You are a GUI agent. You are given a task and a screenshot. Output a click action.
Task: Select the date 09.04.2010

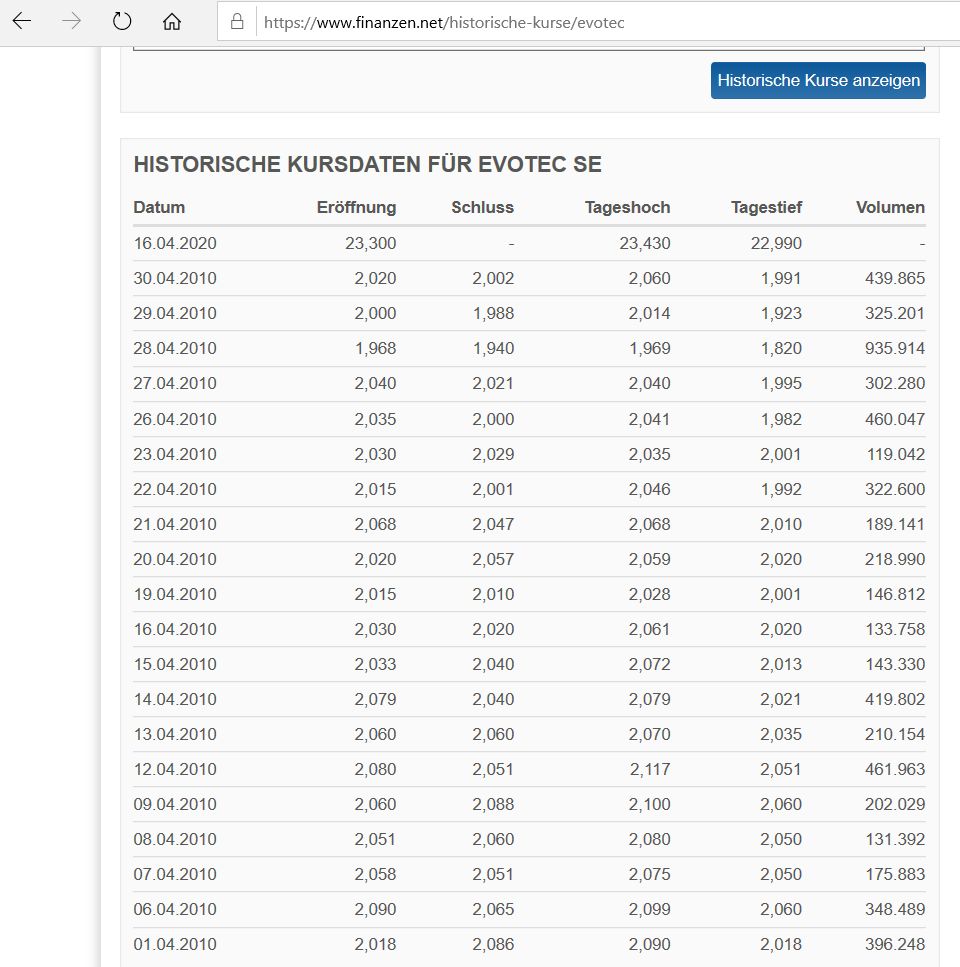point(175,805)
